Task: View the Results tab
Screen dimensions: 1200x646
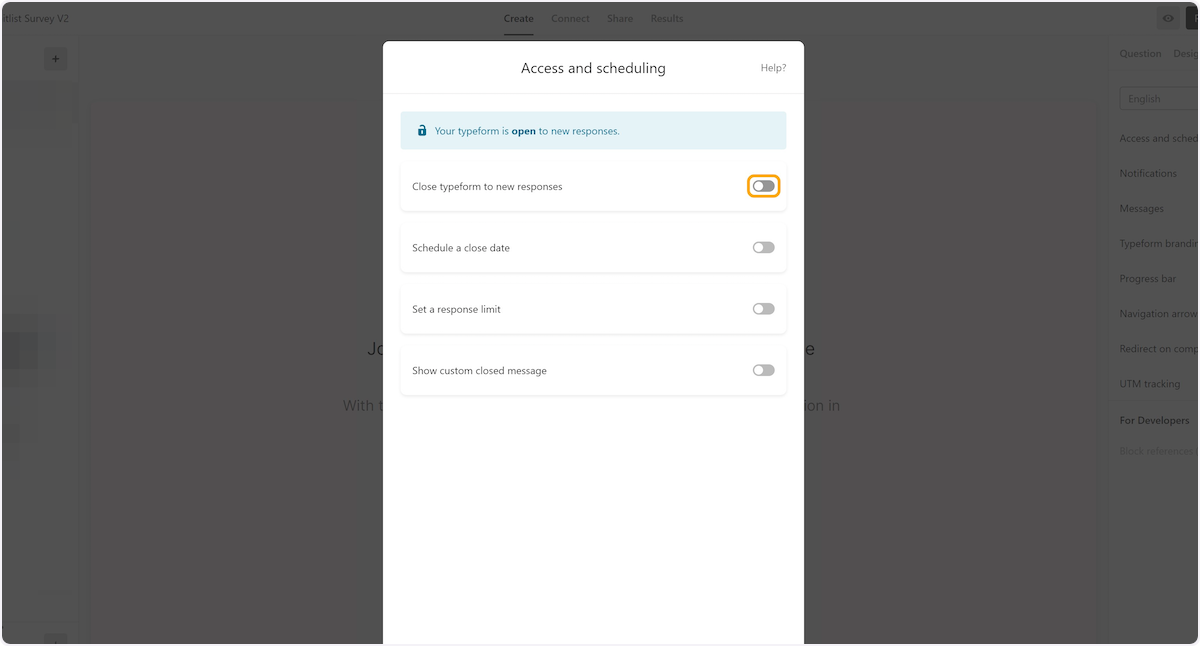Action: [x=667, y=18]
